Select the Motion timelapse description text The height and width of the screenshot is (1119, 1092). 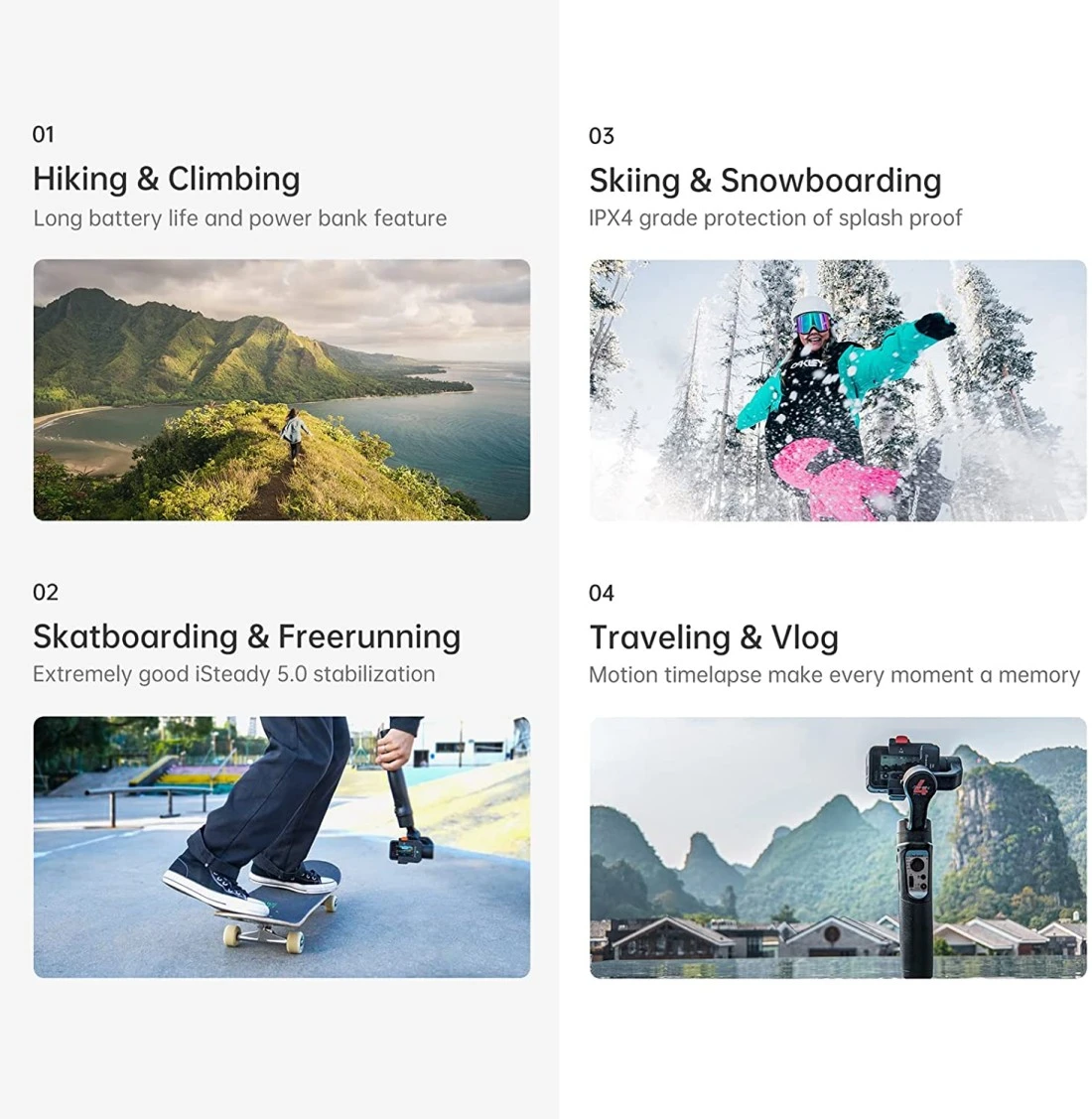(834, 675)
